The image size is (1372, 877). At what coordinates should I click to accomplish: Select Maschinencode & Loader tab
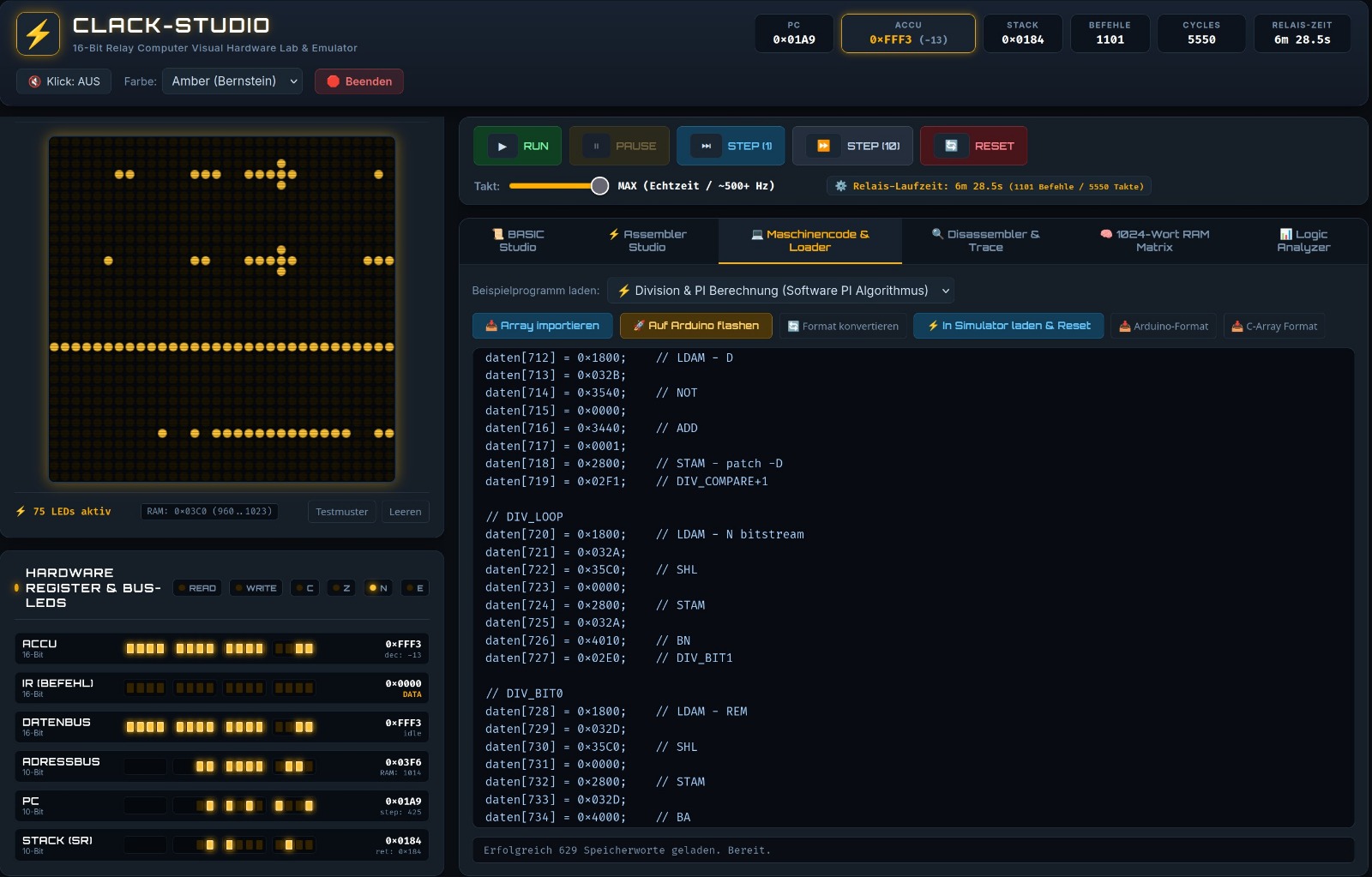pos(810,241)
